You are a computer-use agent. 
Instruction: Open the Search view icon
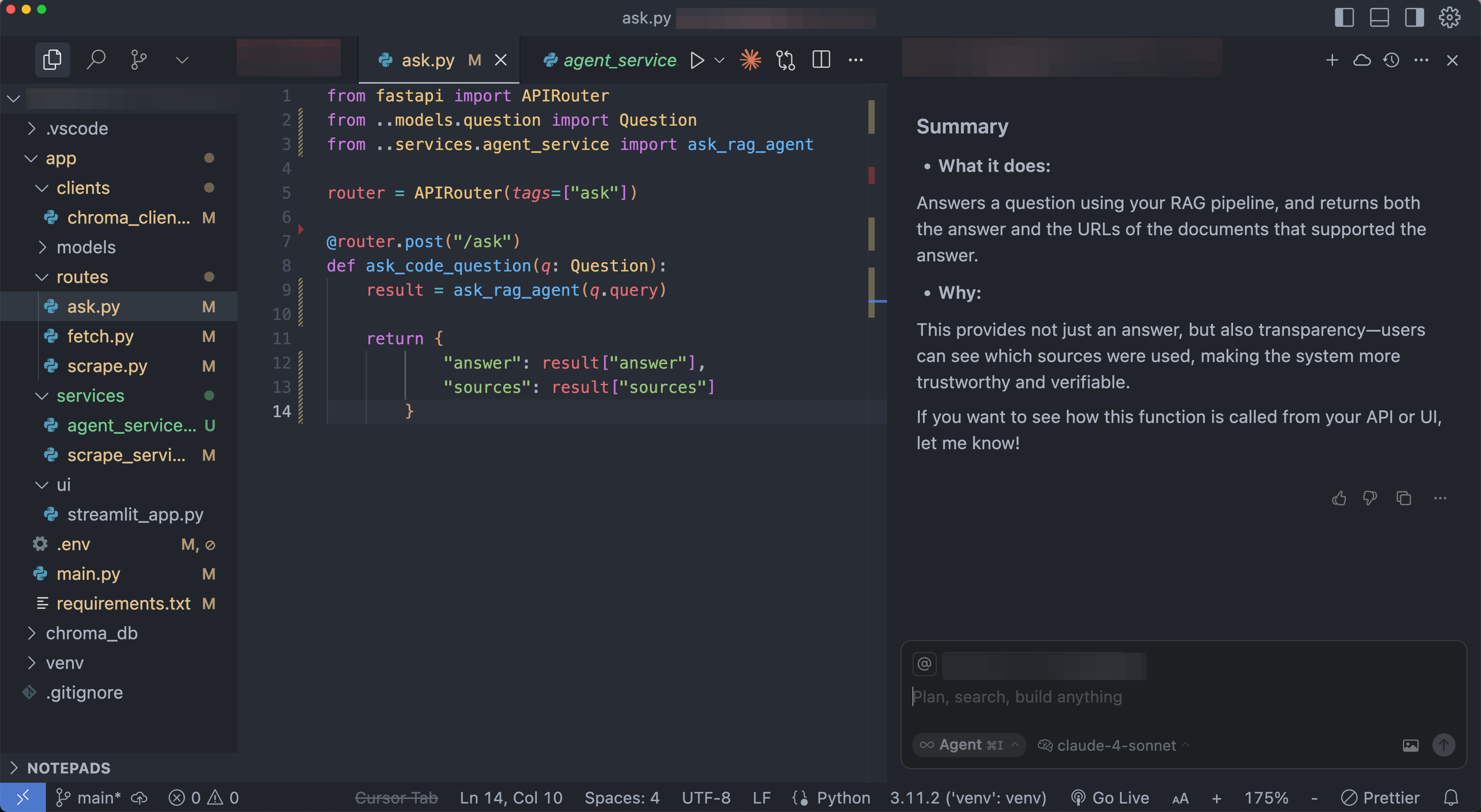tap(96, 60)
